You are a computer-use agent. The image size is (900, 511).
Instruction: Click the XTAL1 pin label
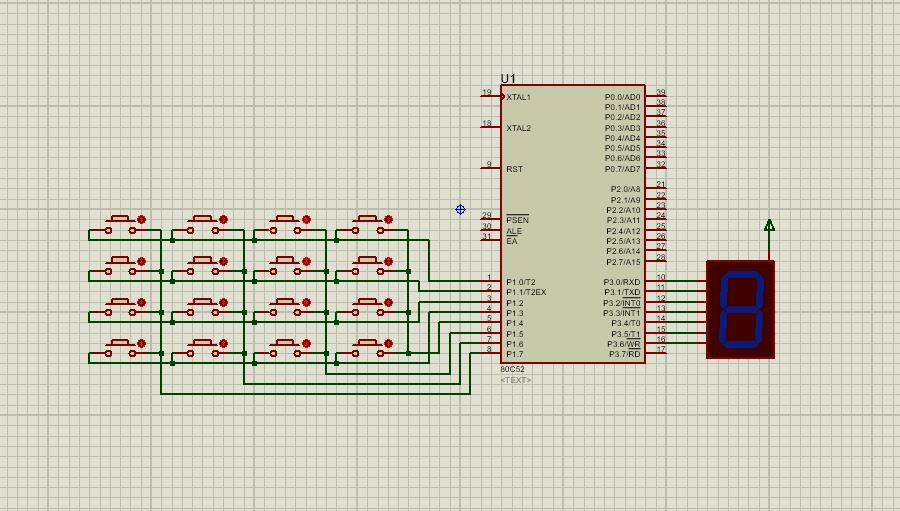point(518,97)
